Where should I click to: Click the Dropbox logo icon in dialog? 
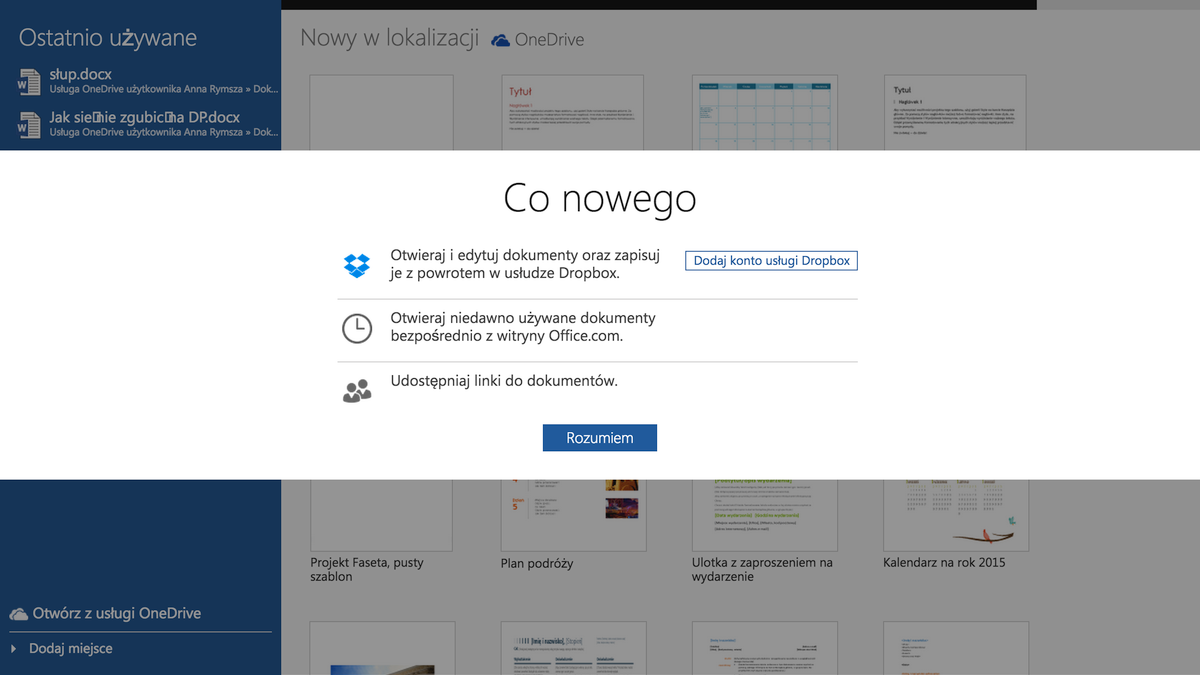pyautogui.click(x=357, y=265)
